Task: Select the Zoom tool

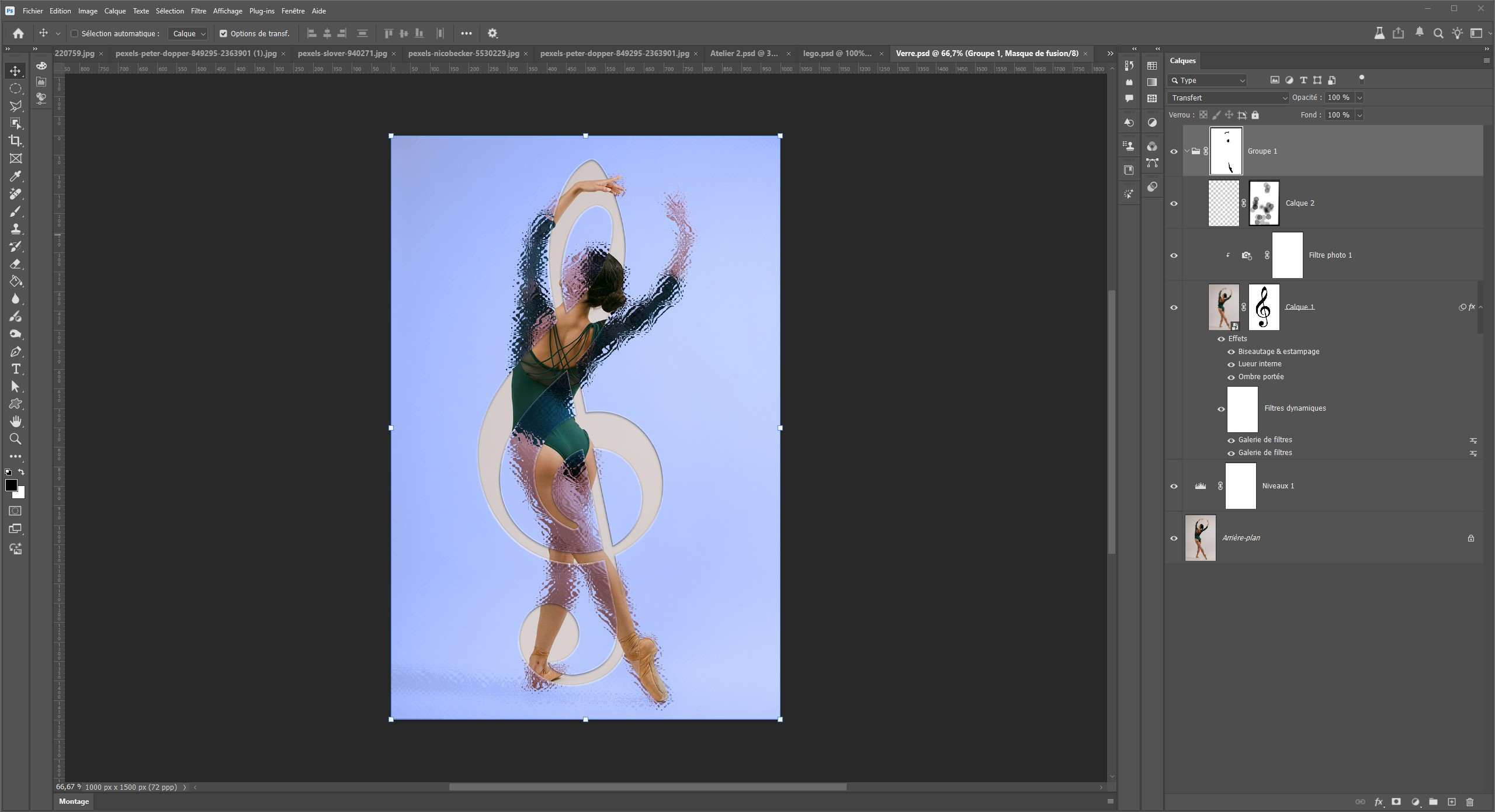Action: tap(16, 439)
